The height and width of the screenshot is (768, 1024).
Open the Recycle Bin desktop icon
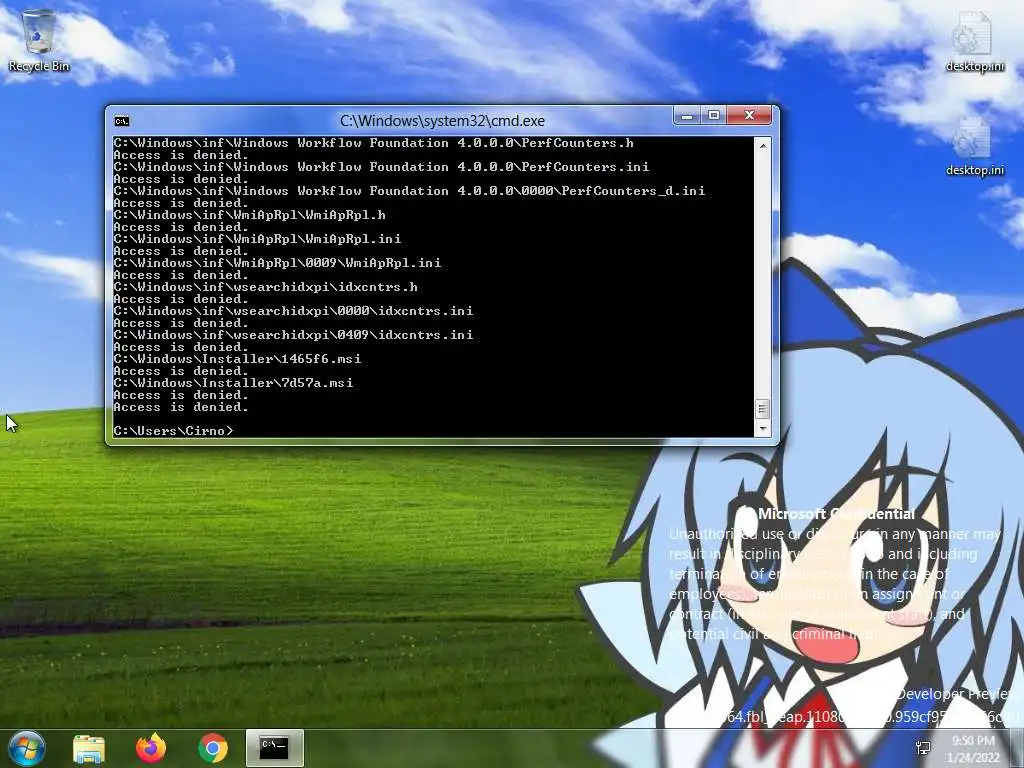(39, 40)
